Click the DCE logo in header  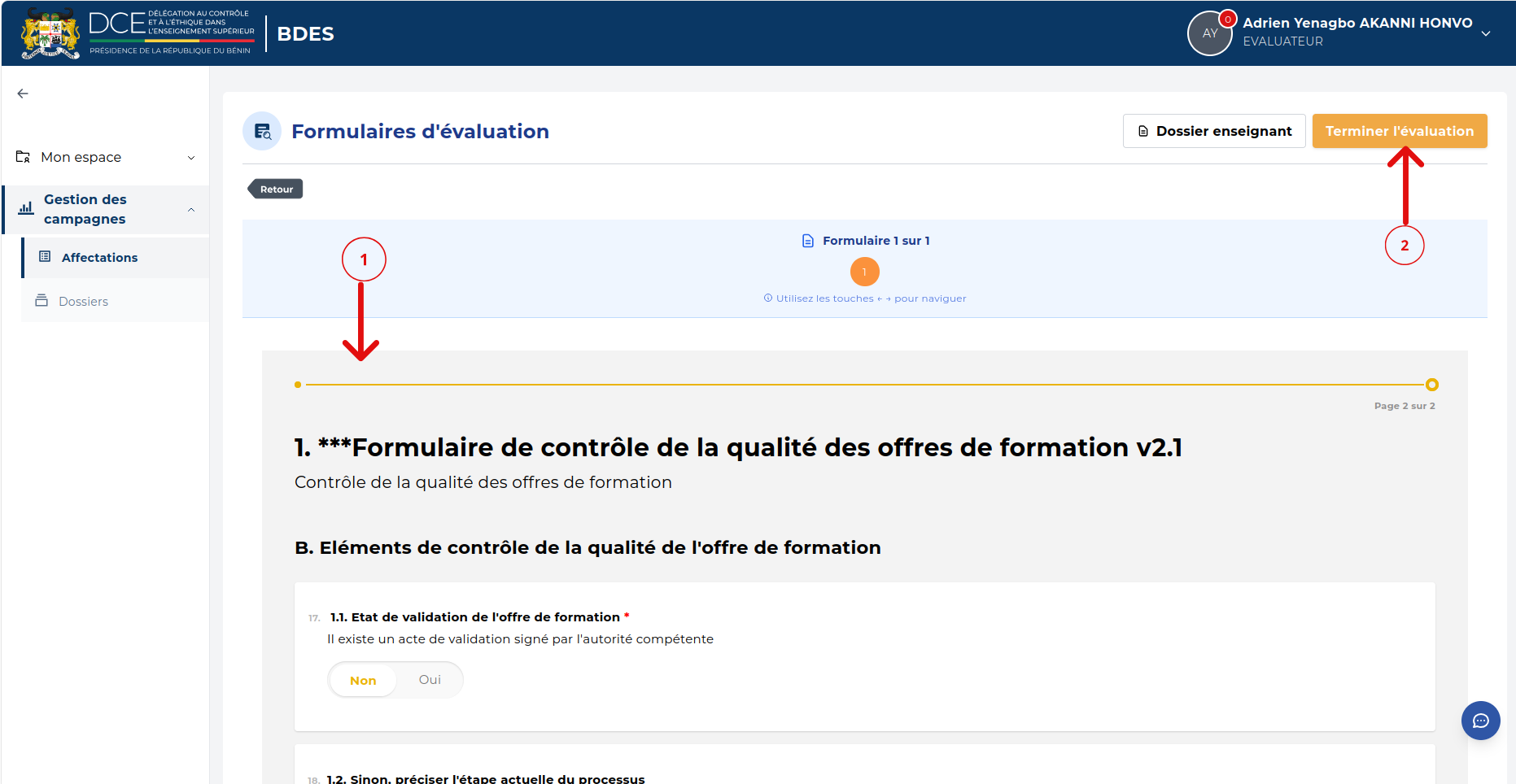[172, 33]
